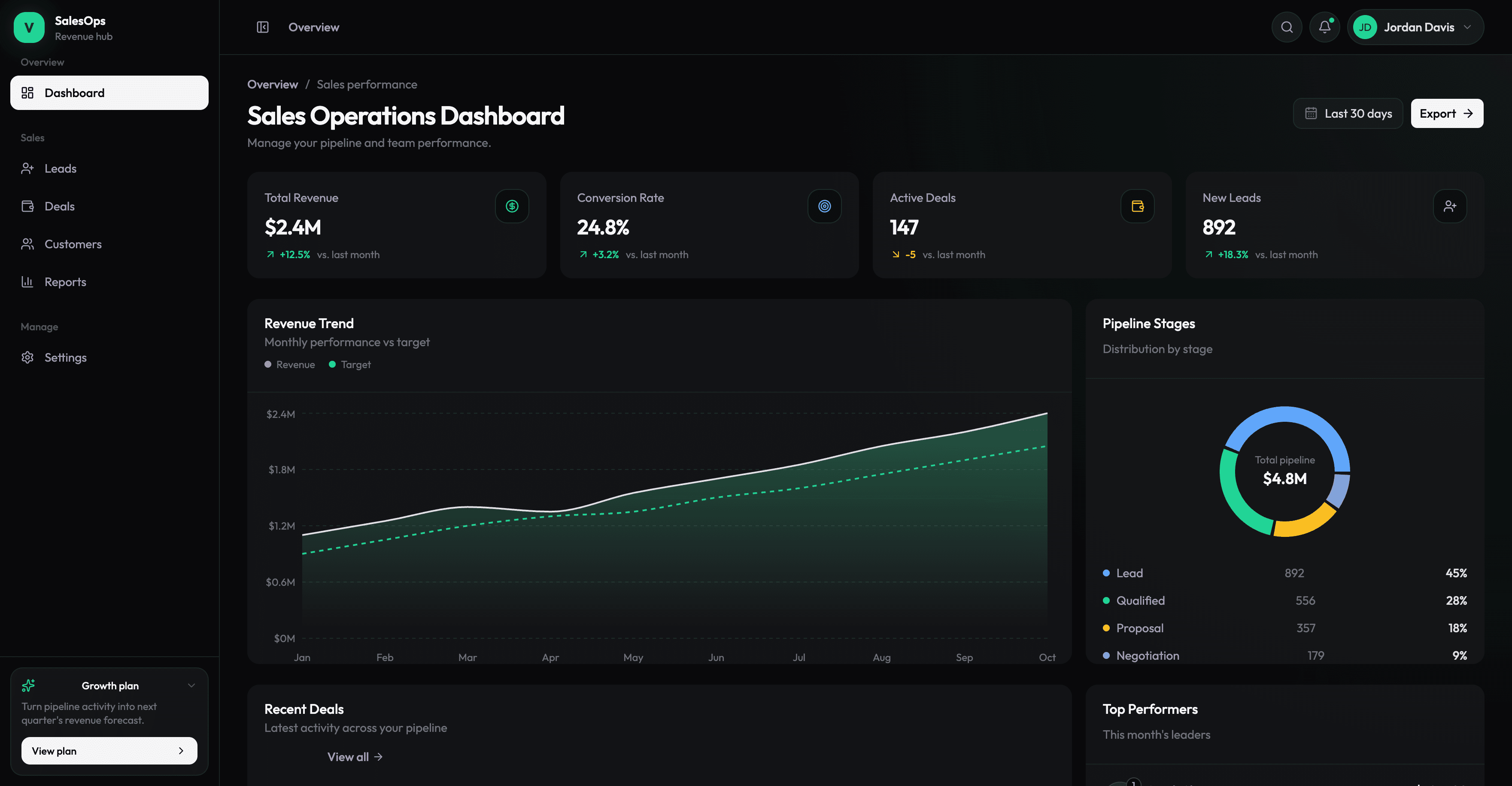1512x786 pixels.
Task: Click the up arrow next to +12.5%
Action: (270, 254)
